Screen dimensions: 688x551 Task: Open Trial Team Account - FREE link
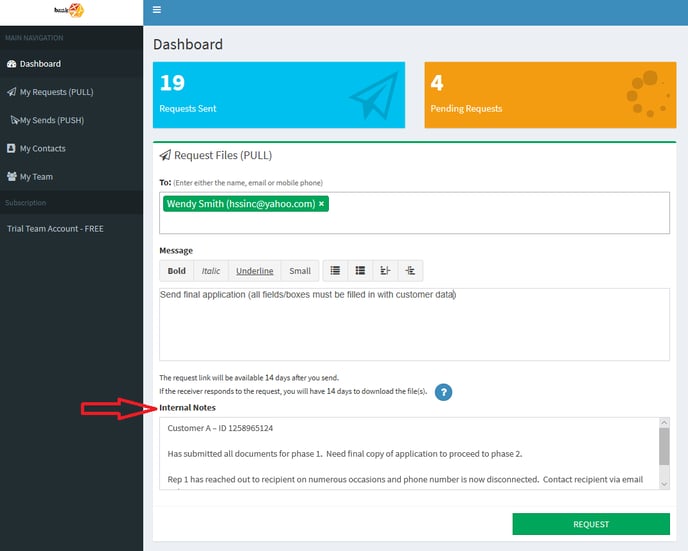point(55,229)
